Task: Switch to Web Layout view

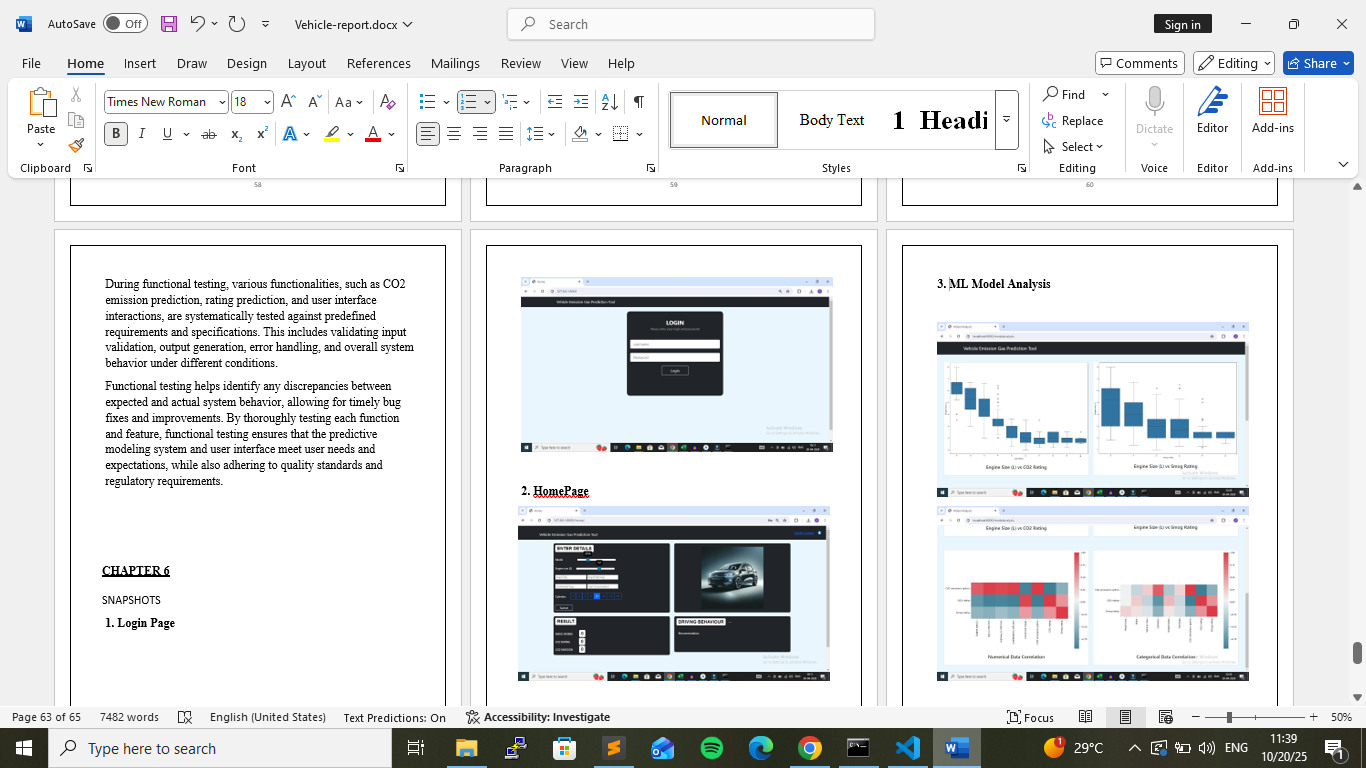Action: [1165, 717]
